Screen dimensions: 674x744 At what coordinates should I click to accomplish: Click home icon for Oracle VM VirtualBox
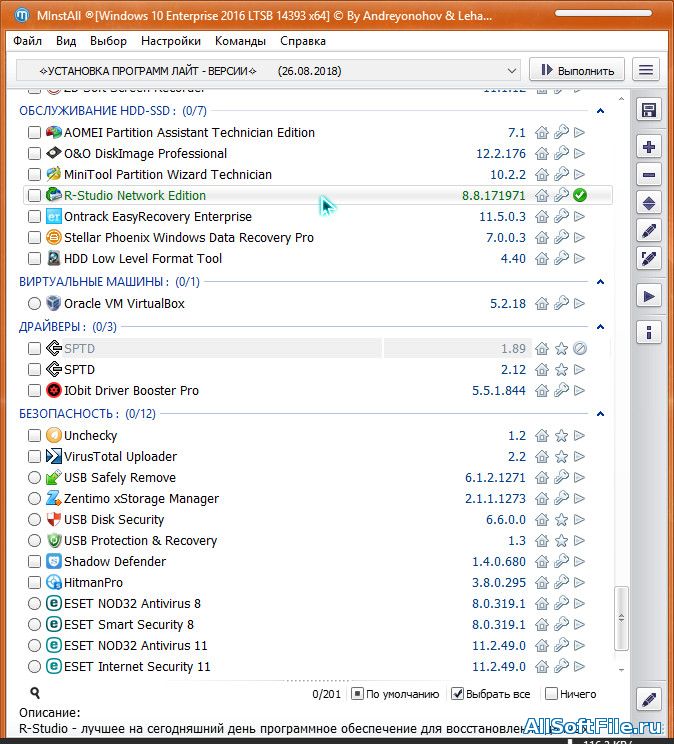[542, 304]
